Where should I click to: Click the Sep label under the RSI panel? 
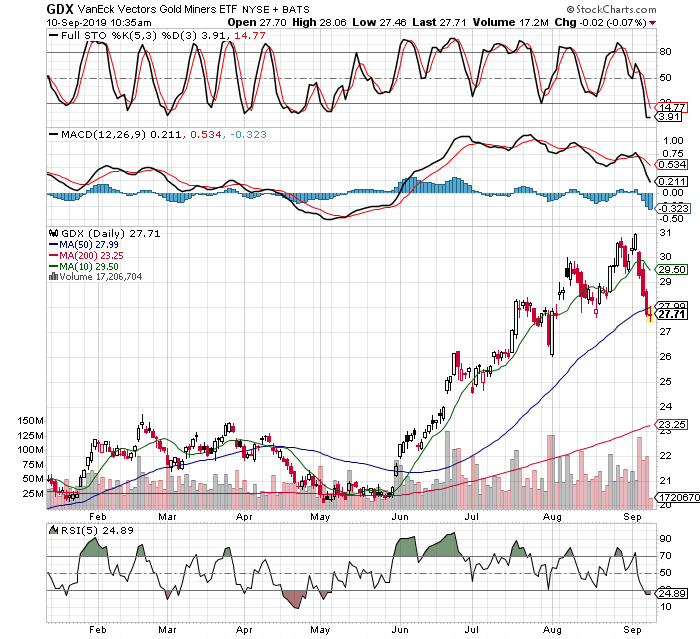[632, 630]
